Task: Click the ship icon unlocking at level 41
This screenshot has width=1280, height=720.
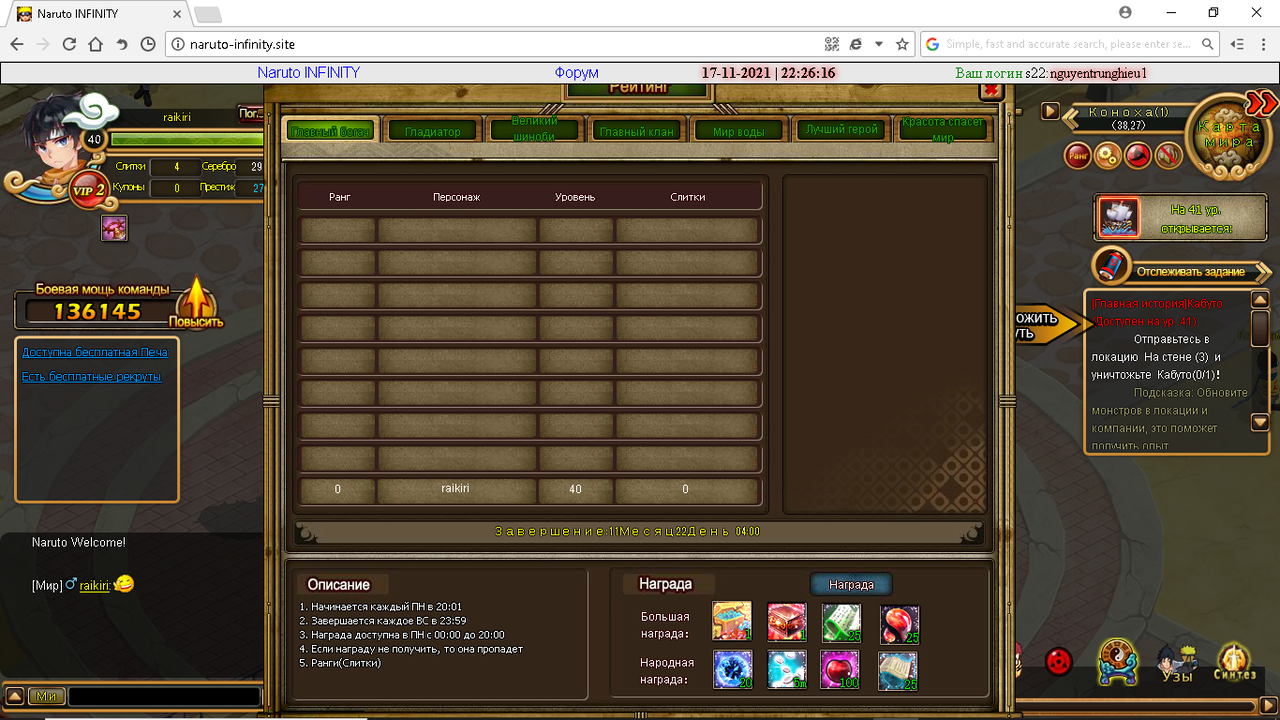Action: tap(1119, 217)
